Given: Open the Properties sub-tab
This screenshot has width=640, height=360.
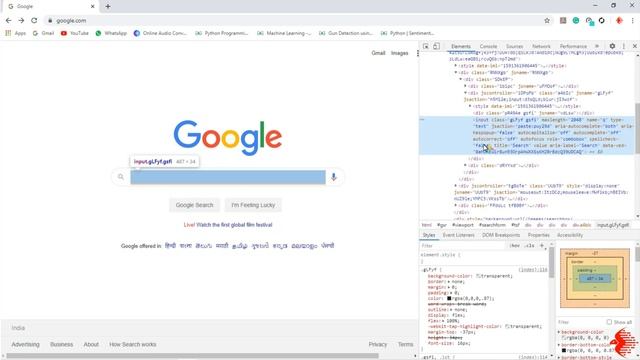Looking at the screenshot, I should 538,235.
